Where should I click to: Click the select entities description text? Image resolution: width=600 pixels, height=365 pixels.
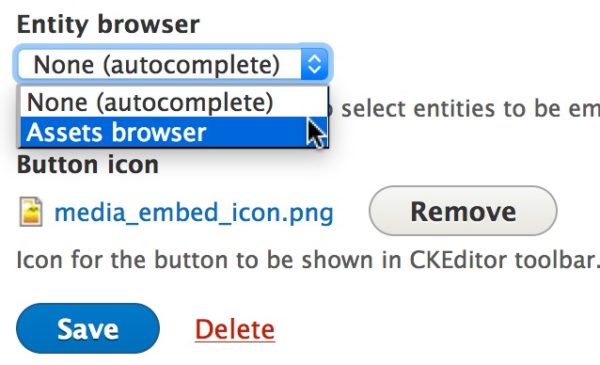click(470, 109)
